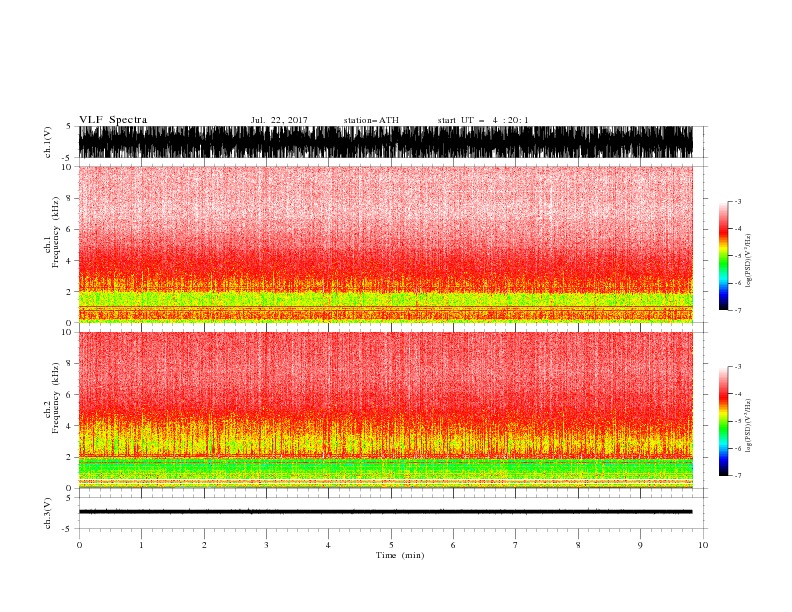This screenshot has height=612, width=792.
Task: Click time axis tick label "9"
Action: [640, 545]
